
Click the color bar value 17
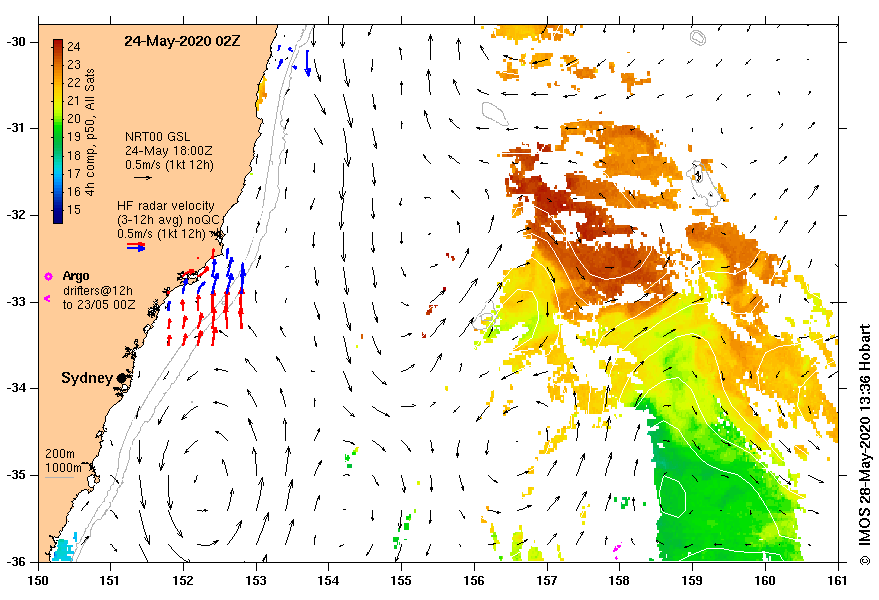74,173
